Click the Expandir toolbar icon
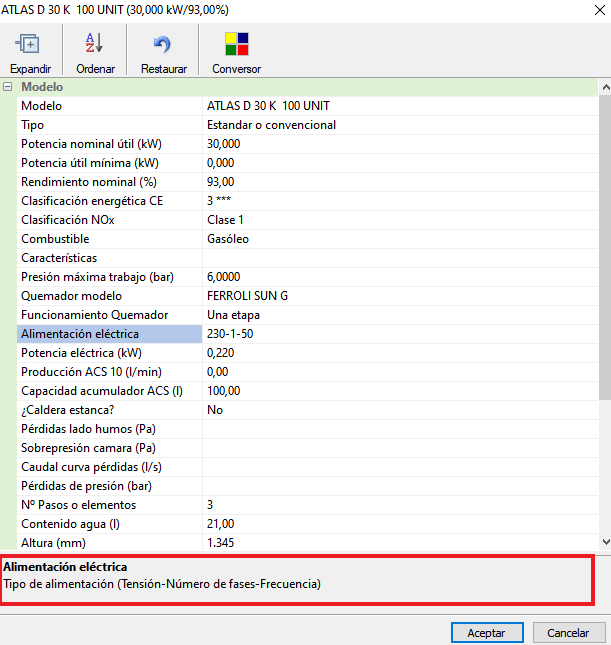The image size is (611, 645). pos(28,44)
